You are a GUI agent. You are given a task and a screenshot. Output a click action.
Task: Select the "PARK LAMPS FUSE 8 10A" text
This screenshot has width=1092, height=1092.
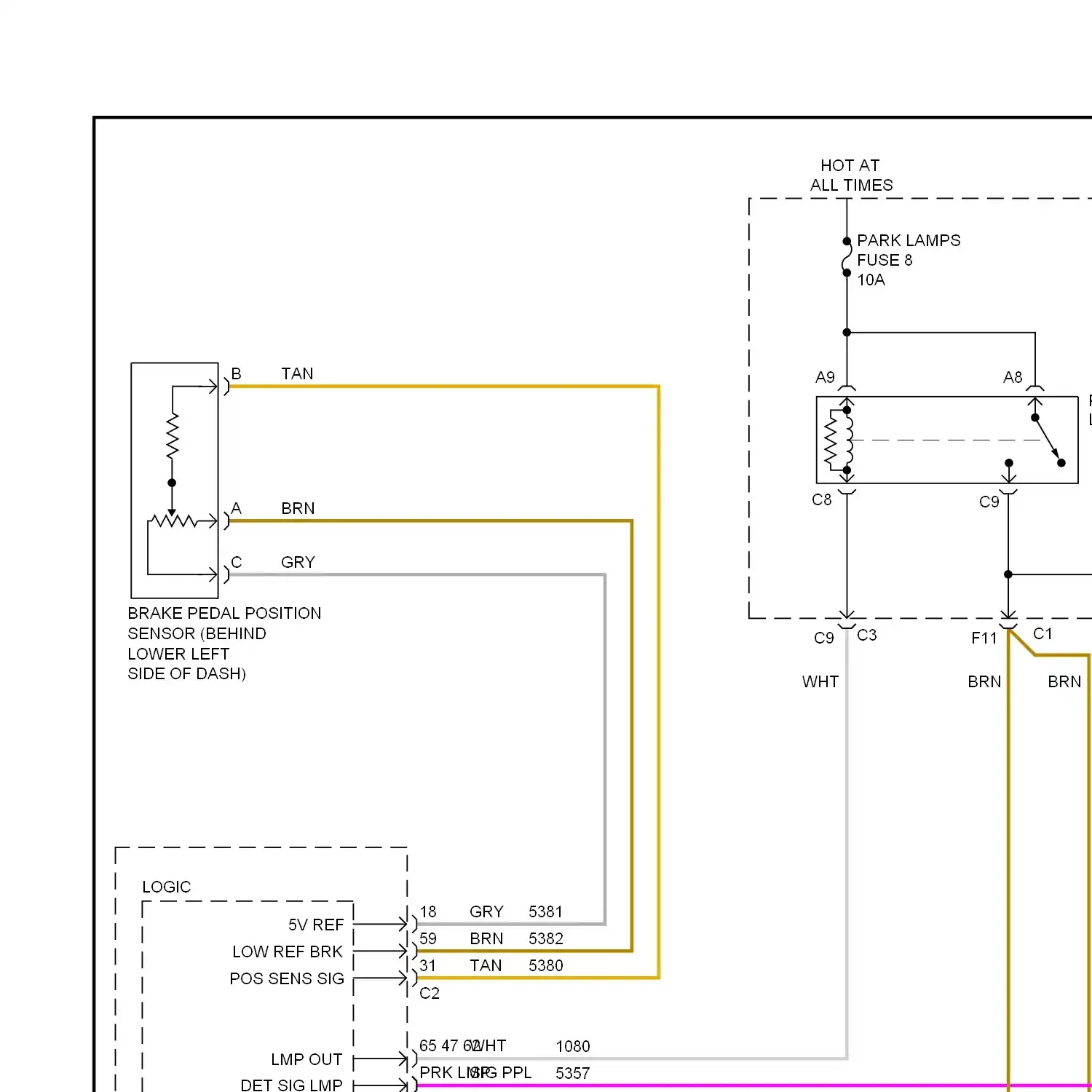pos(909,260)
